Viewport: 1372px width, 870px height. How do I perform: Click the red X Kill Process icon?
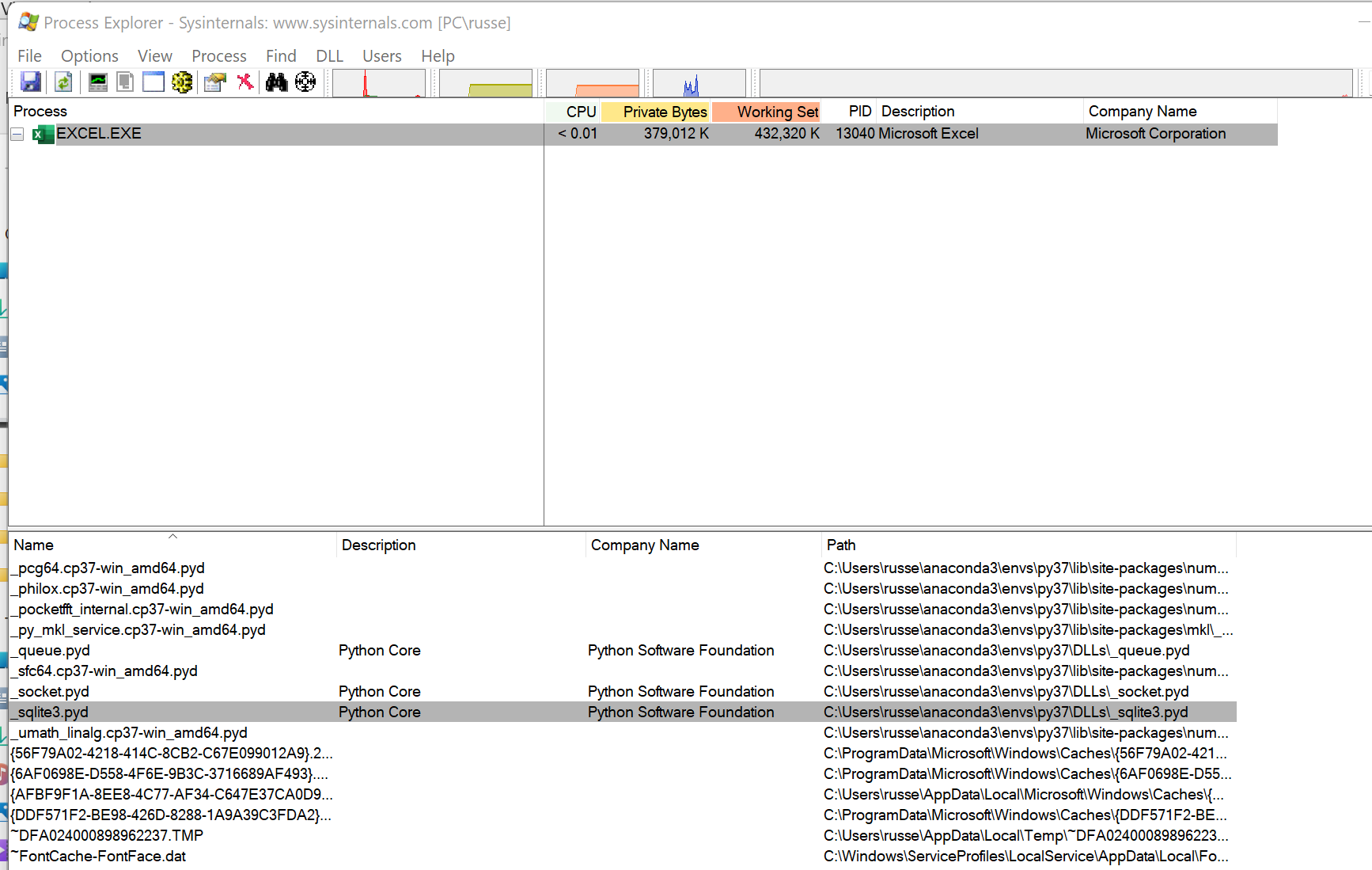point(245,82)
